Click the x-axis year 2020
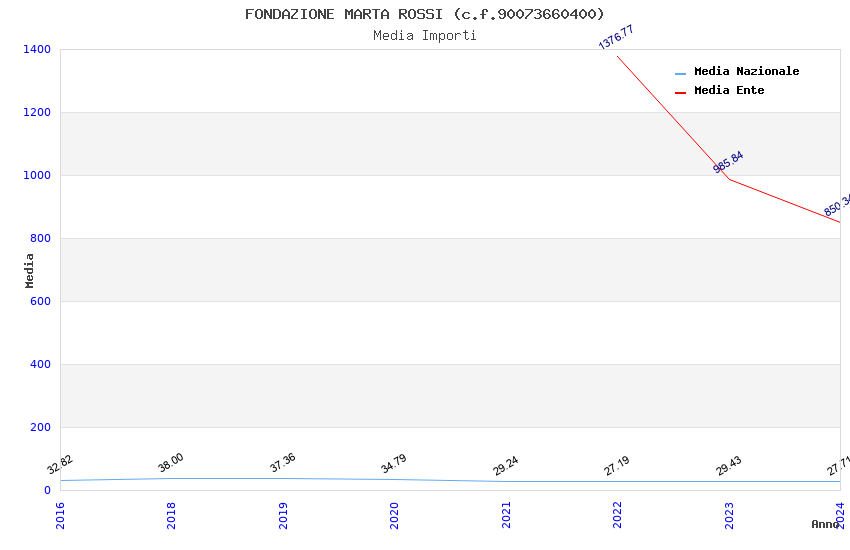The height and width of the screenshot is (550, 850). (x=394, y=515)
